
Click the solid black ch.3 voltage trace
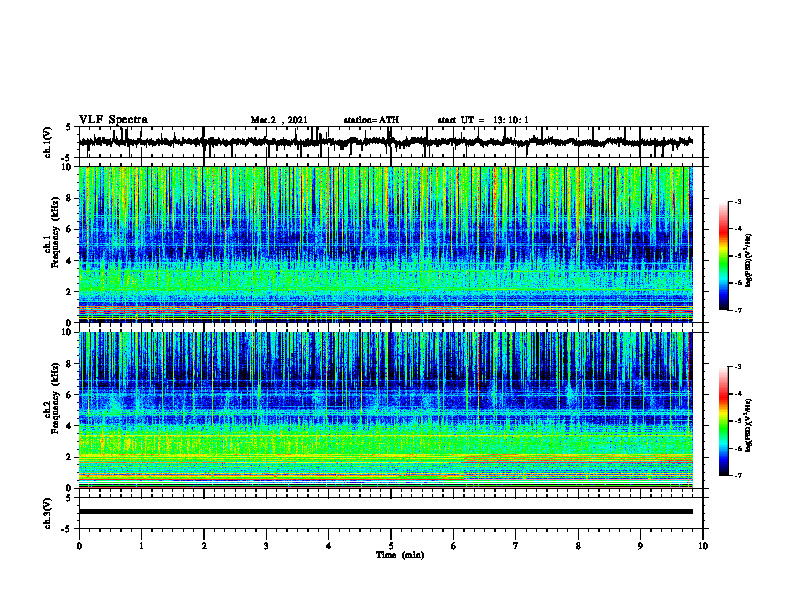(x=385, y=512)
